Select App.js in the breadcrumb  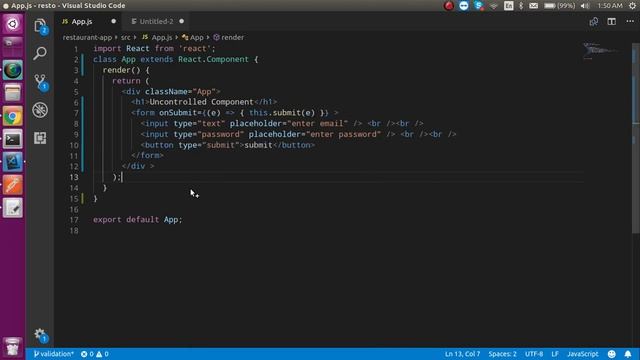coord(157,37)
